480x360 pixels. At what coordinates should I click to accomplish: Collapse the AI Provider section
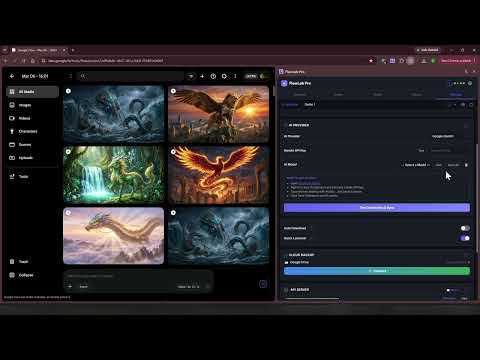click(466, 125)
